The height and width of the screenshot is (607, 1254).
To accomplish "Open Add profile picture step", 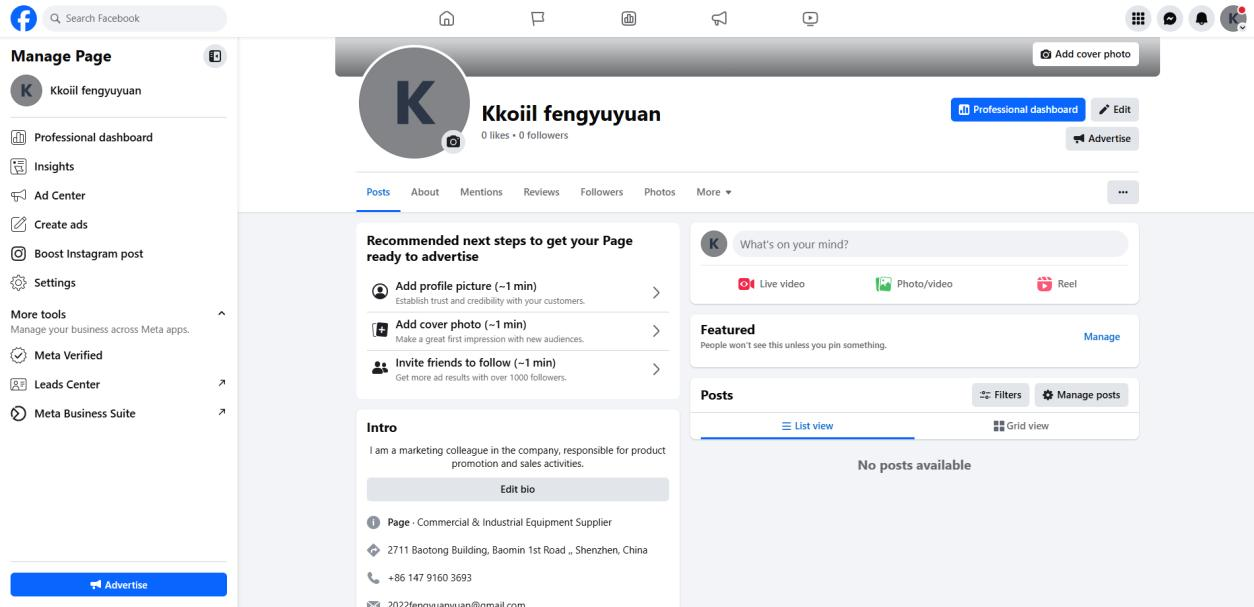I will coord(517,293).
